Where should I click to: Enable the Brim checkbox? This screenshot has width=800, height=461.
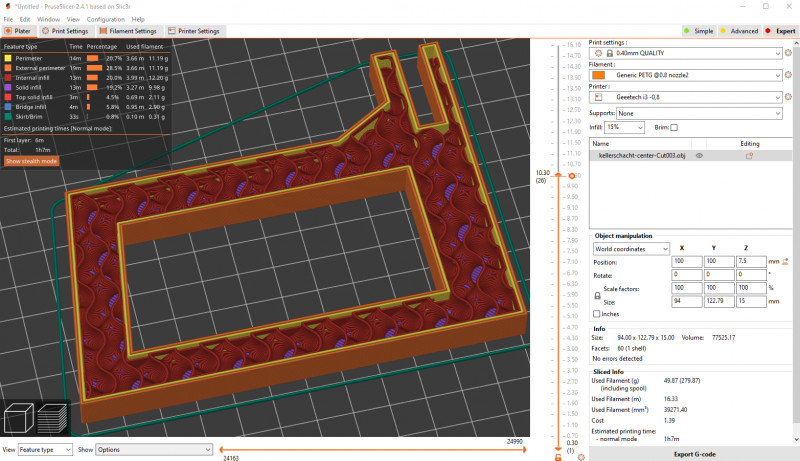tap(673, 127)
